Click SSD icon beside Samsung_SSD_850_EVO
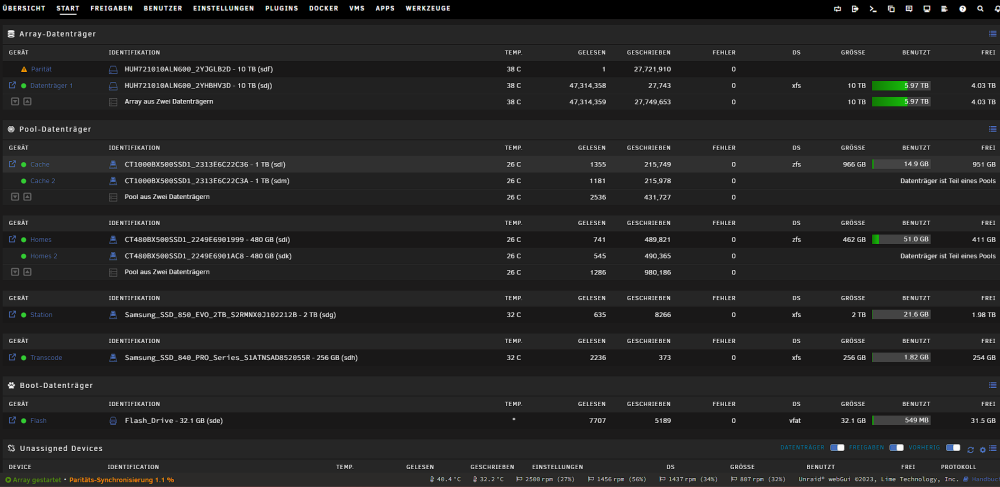Viewport: 1000px width, 487px height. click(x=113, y=315)
